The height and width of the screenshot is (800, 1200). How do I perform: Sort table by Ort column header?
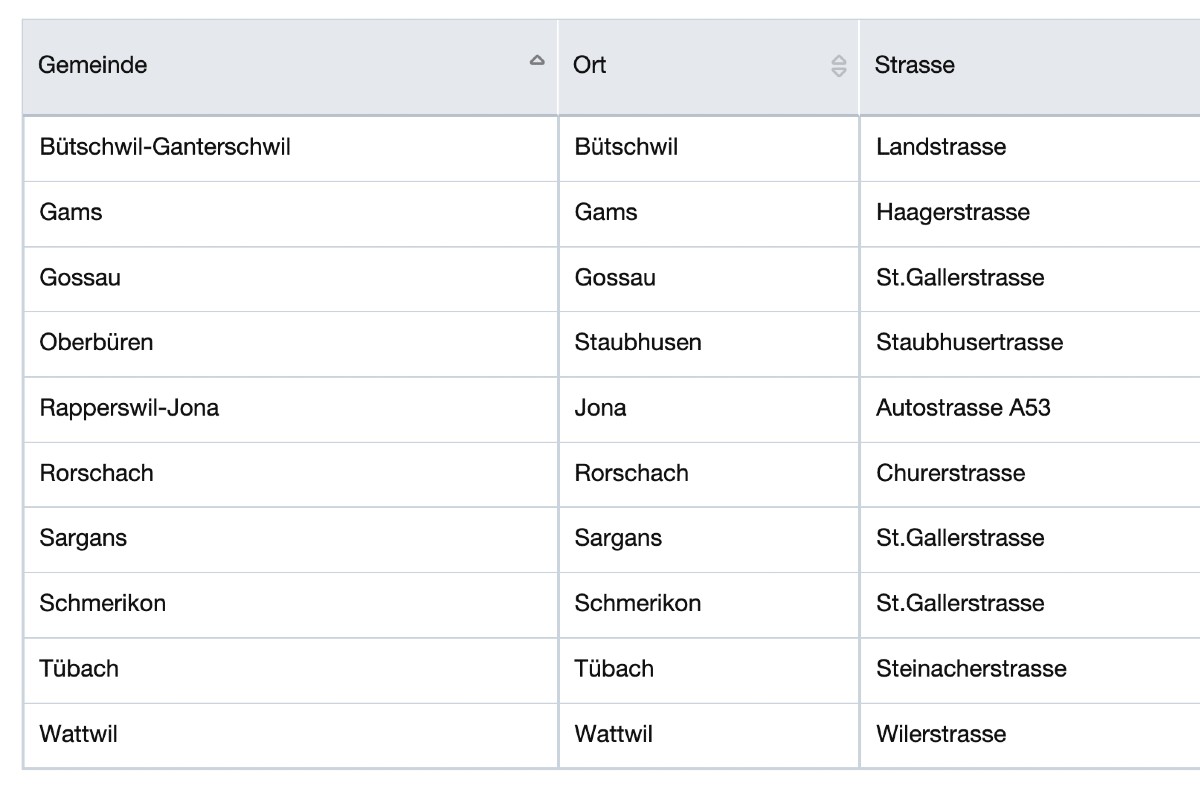click(x=590, y=65)
